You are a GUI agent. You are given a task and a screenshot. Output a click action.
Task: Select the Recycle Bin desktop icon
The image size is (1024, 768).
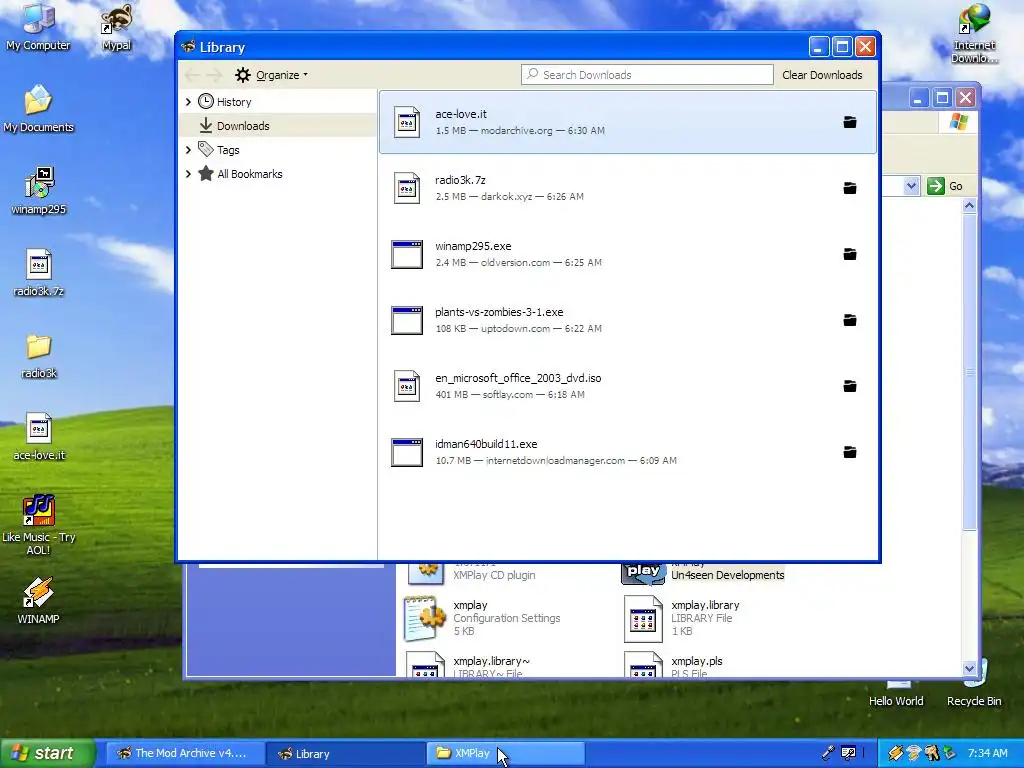tap(974, 683)
